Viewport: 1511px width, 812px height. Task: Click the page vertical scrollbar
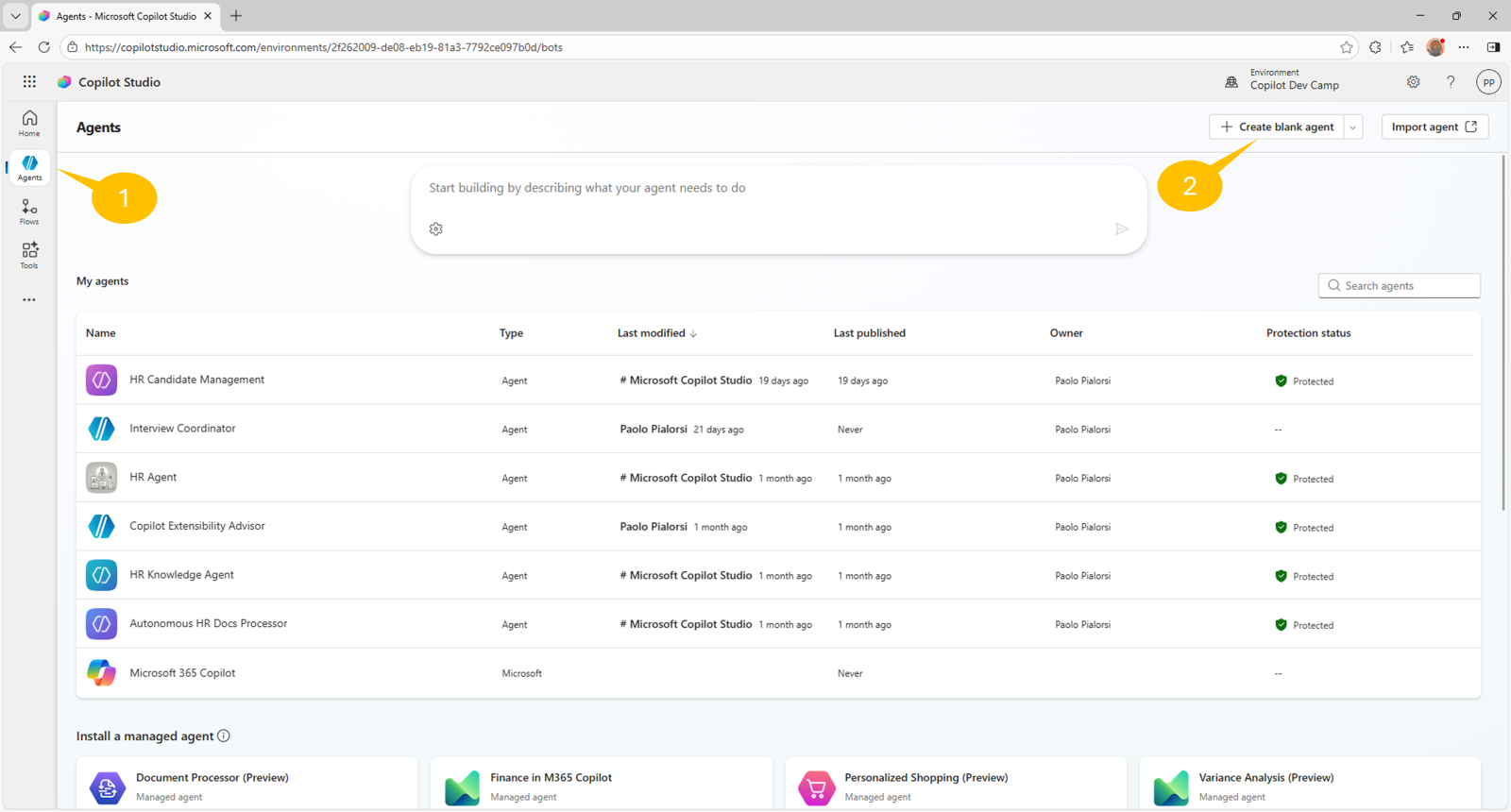(1503, 334)
